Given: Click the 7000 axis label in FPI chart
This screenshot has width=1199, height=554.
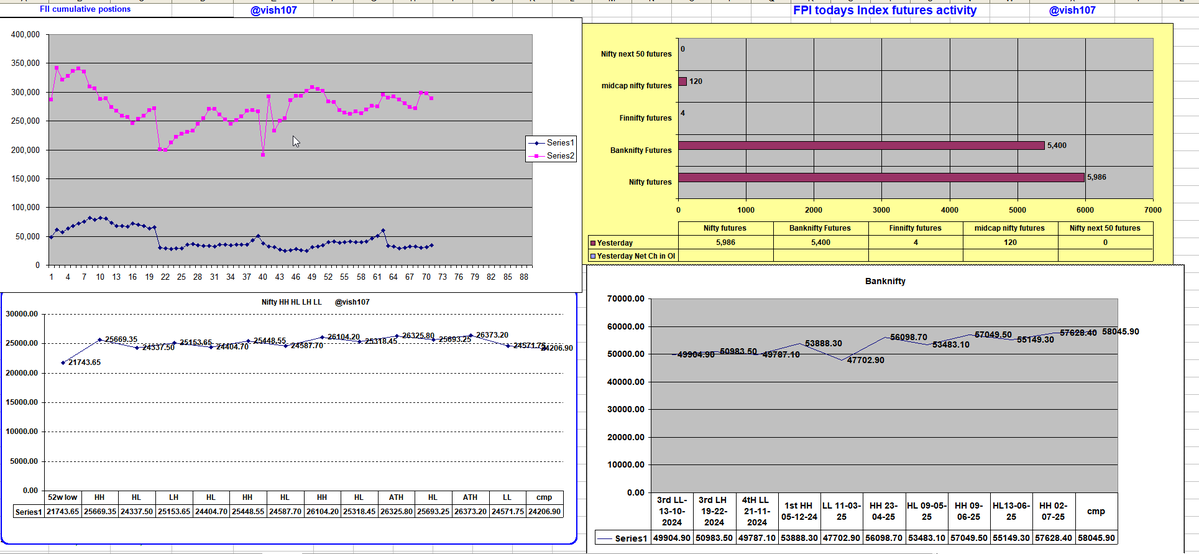Looking at the screenshot, I should pos(1152,210).
